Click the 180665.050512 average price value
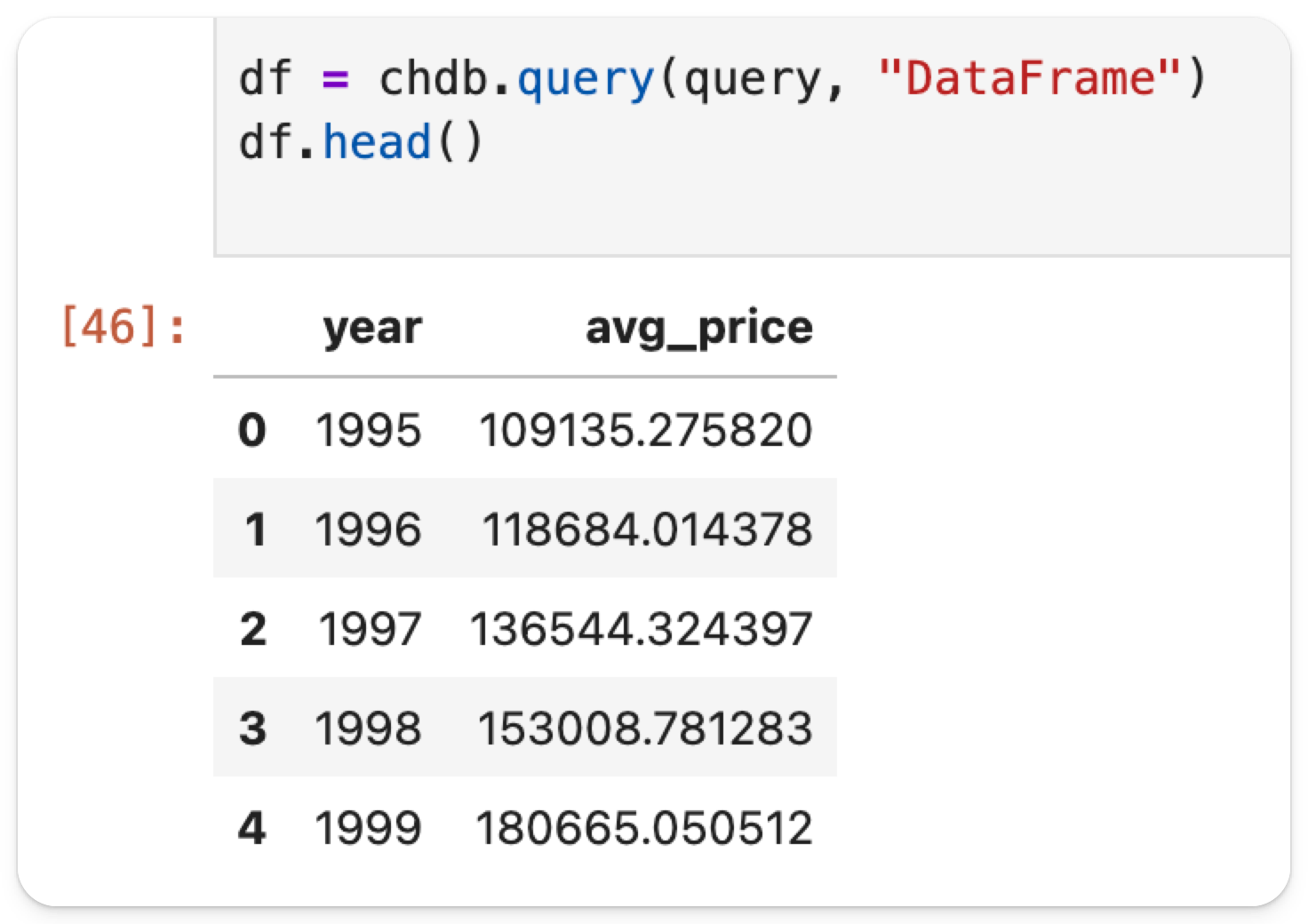Screen dimensions: 1308x924 (x=644, y=828)
